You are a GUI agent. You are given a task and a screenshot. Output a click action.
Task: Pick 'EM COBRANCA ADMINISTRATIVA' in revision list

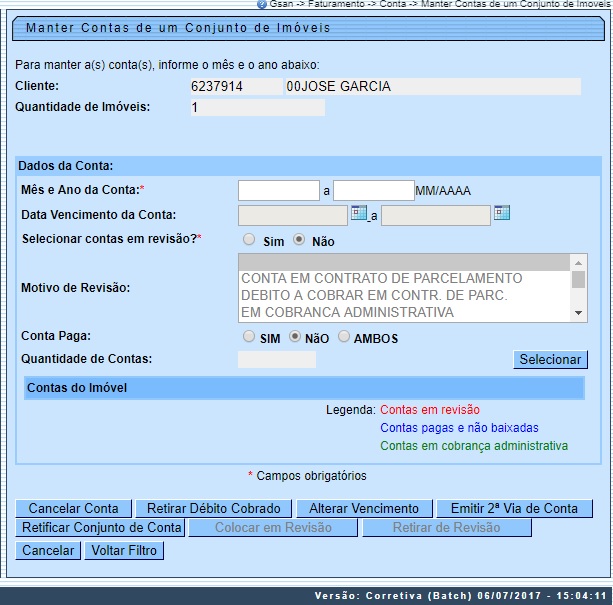[x=347, y=312]
